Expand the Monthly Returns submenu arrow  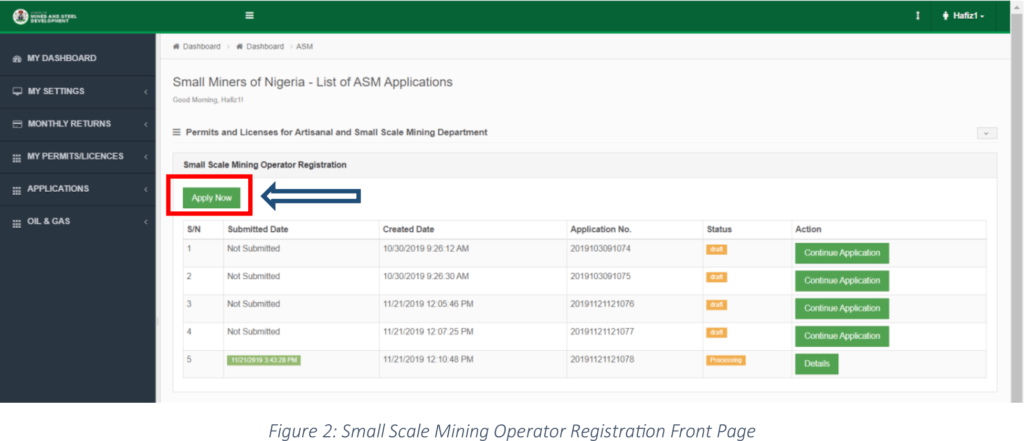[145, 124]
